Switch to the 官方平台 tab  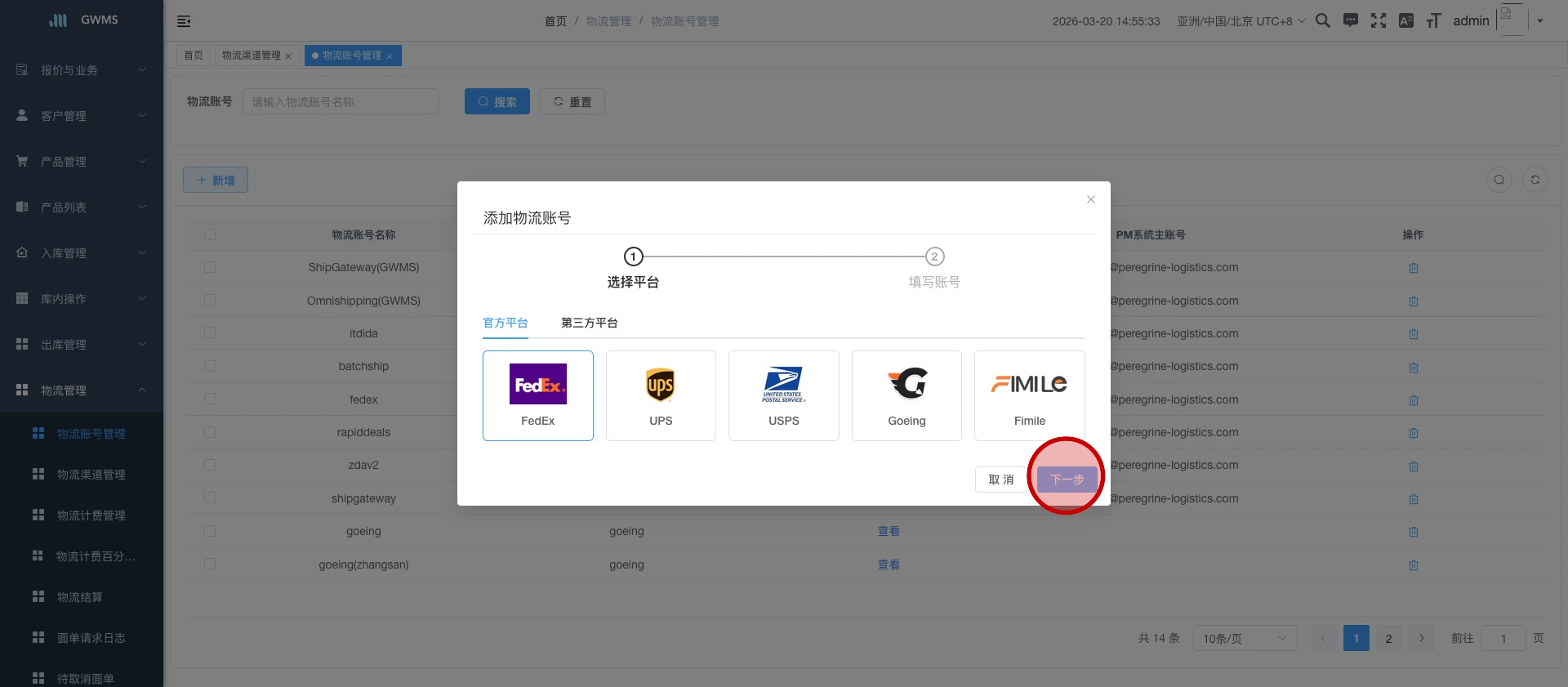tap(506, 323)
